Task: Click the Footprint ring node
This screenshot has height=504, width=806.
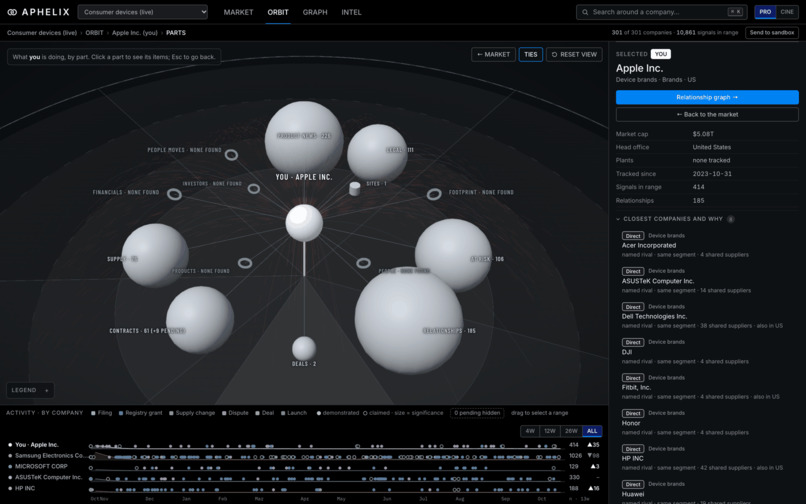Action: tap(434, 194)
